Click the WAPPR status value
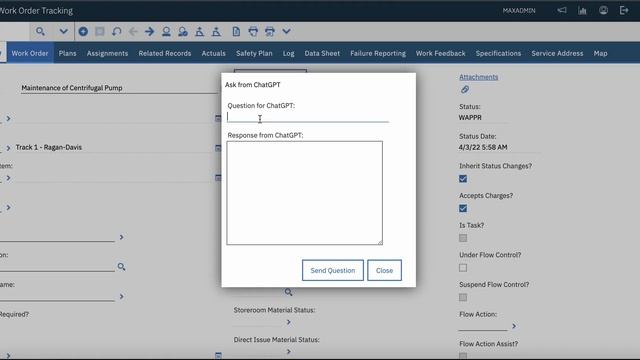This screenshot has height=360, width=640. tap(470, 118)
